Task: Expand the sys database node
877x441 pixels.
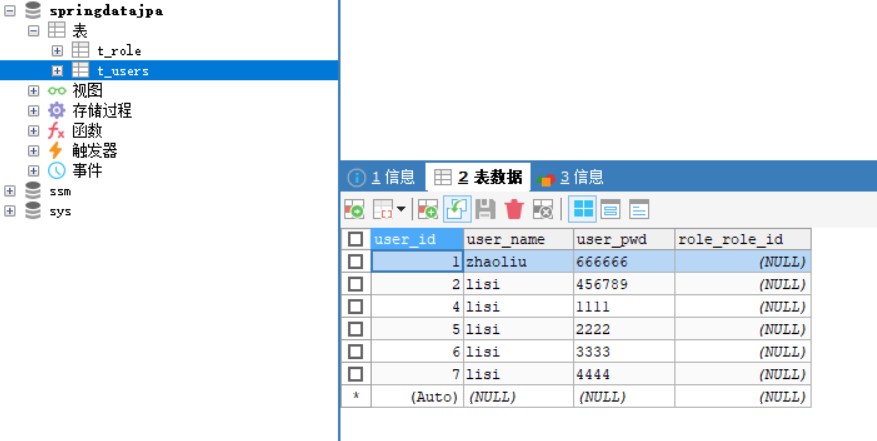Action: 10,211
